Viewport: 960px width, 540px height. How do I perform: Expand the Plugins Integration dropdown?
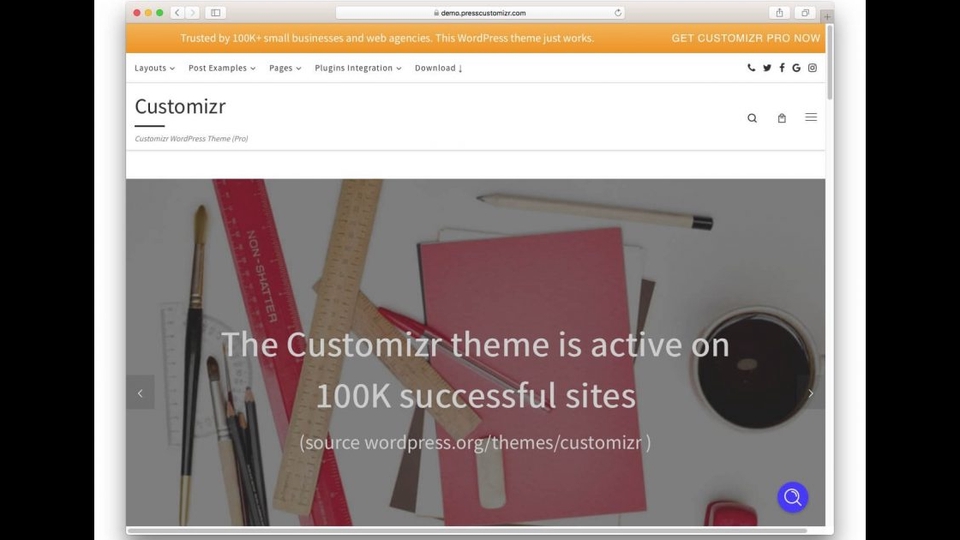pos(358,68)
